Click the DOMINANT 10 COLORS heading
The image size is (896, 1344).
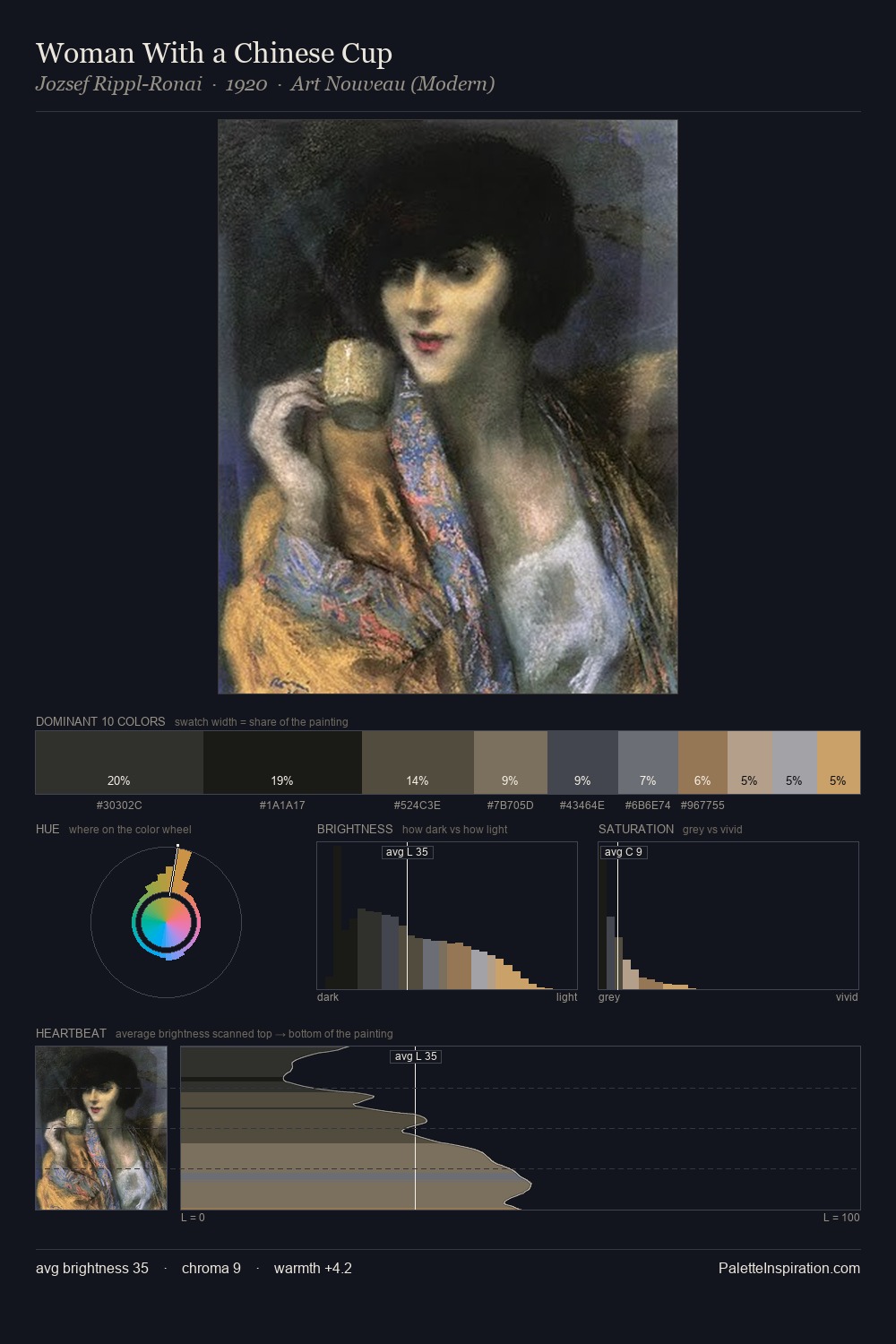click(100, 721)
